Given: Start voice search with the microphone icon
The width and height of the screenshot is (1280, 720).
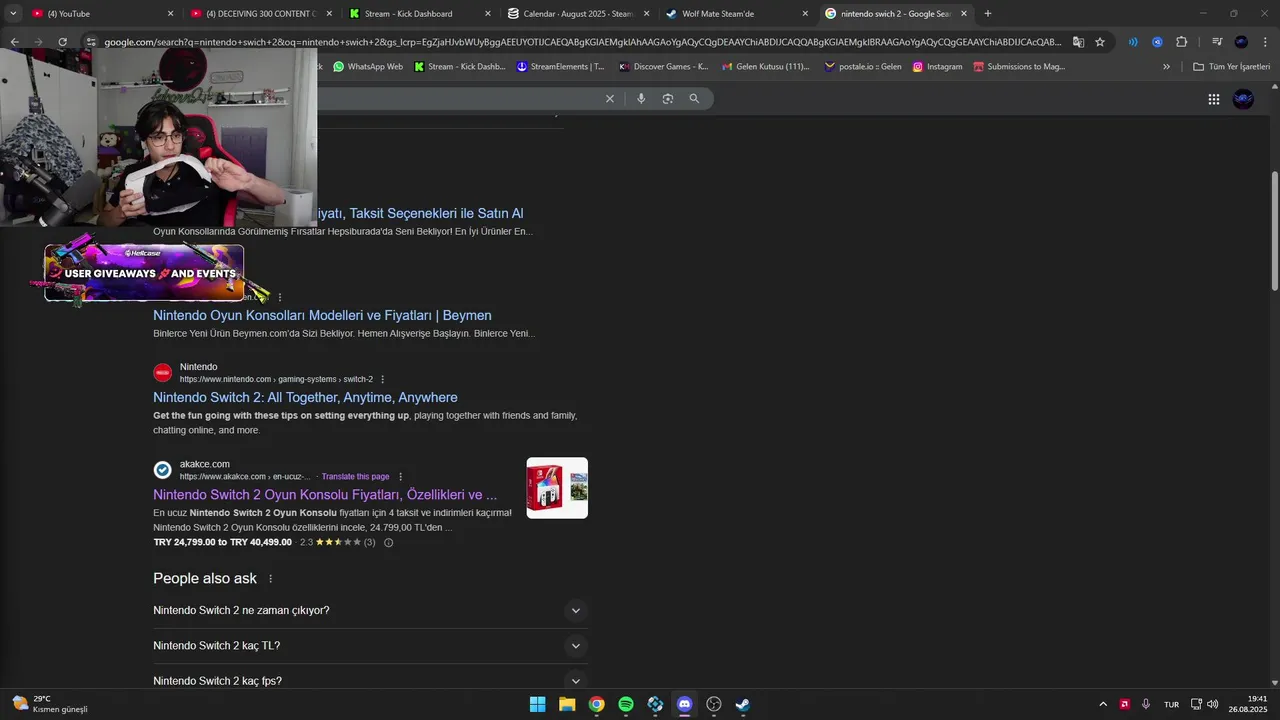Looking at the screenshot, I should coord(641,98).
